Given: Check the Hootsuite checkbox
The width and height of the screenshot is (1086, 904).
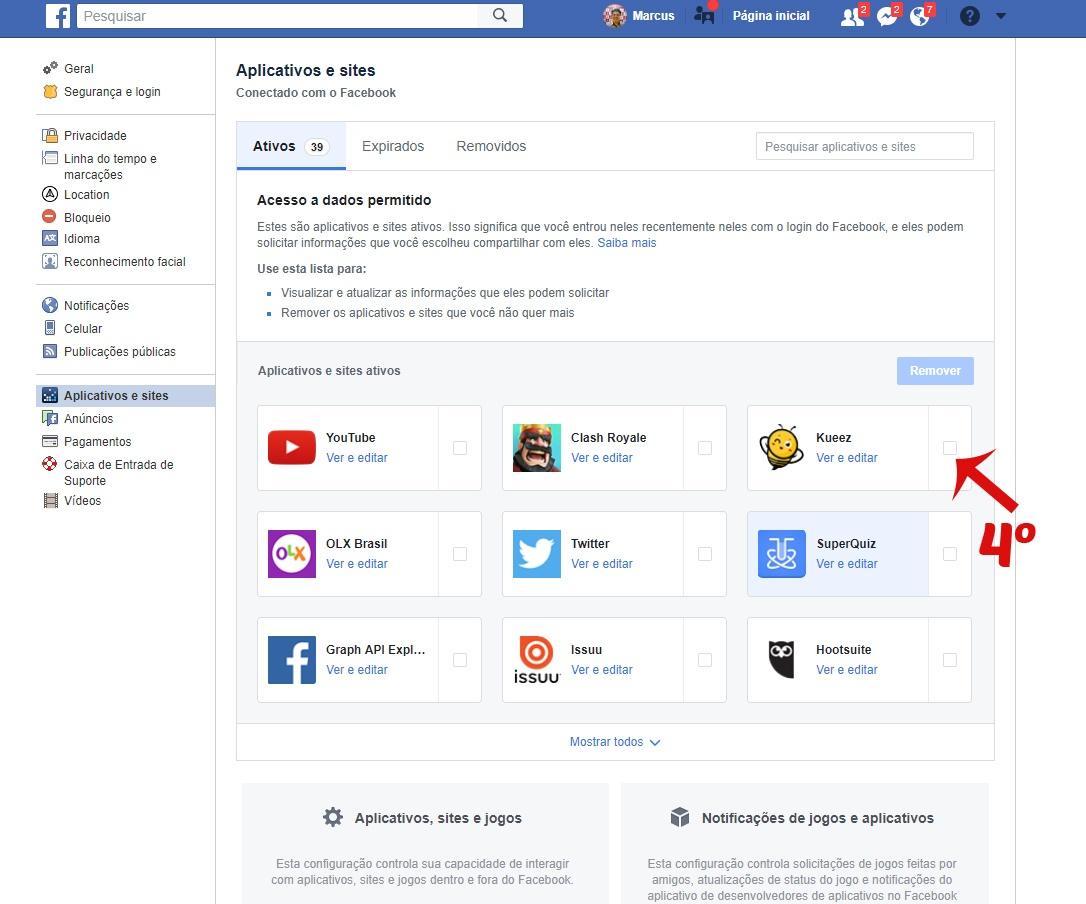Looking at the screenshot, I should (950, 660).
